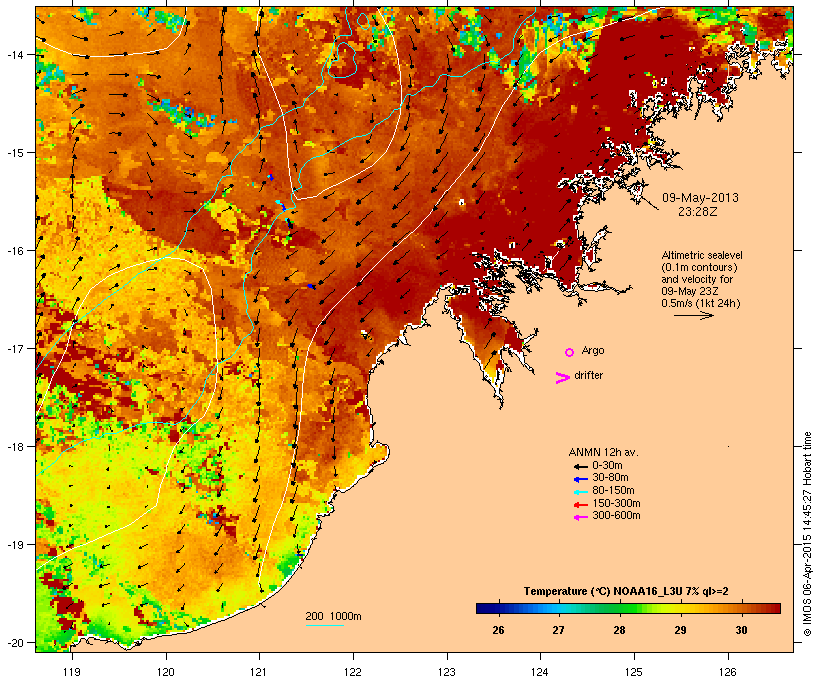Click the longitude axis label 119

coord(72,672)
